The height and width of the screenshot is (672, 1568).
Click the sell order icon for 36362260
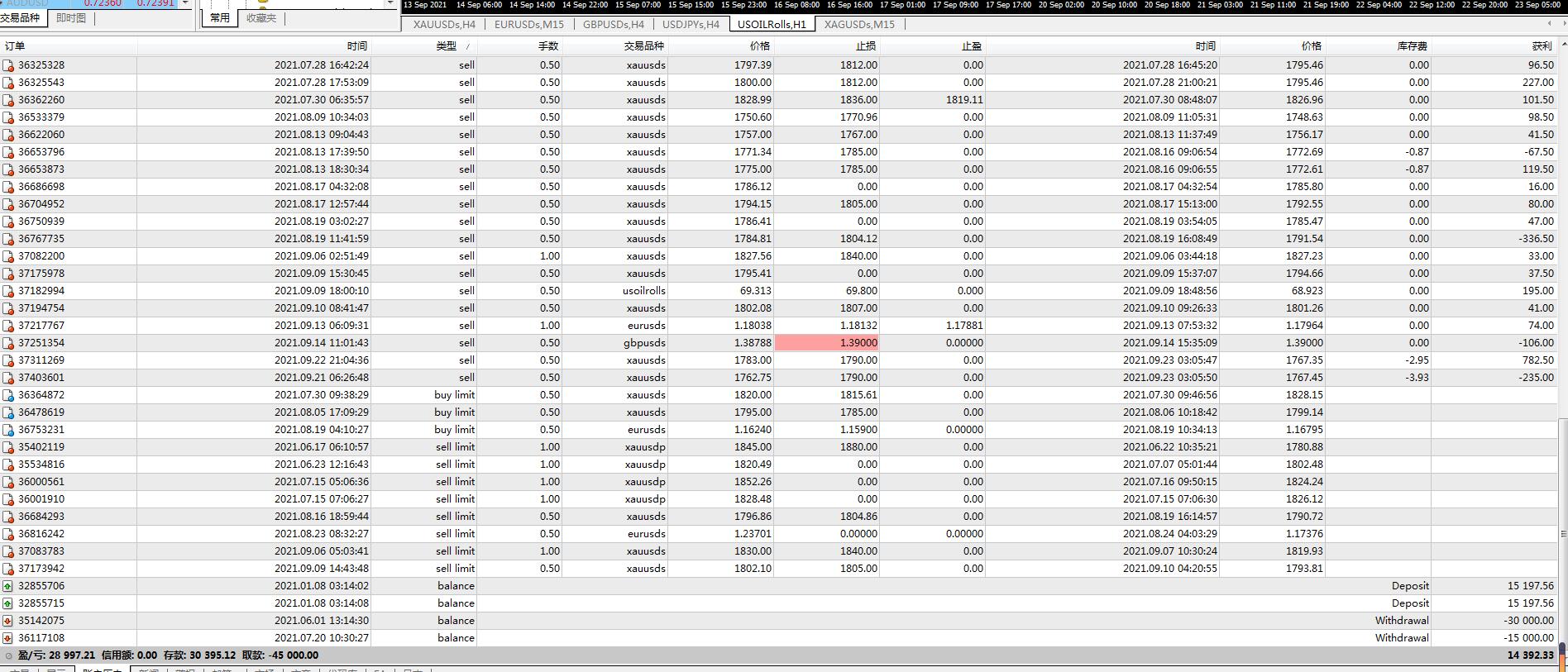coord(8,100)
